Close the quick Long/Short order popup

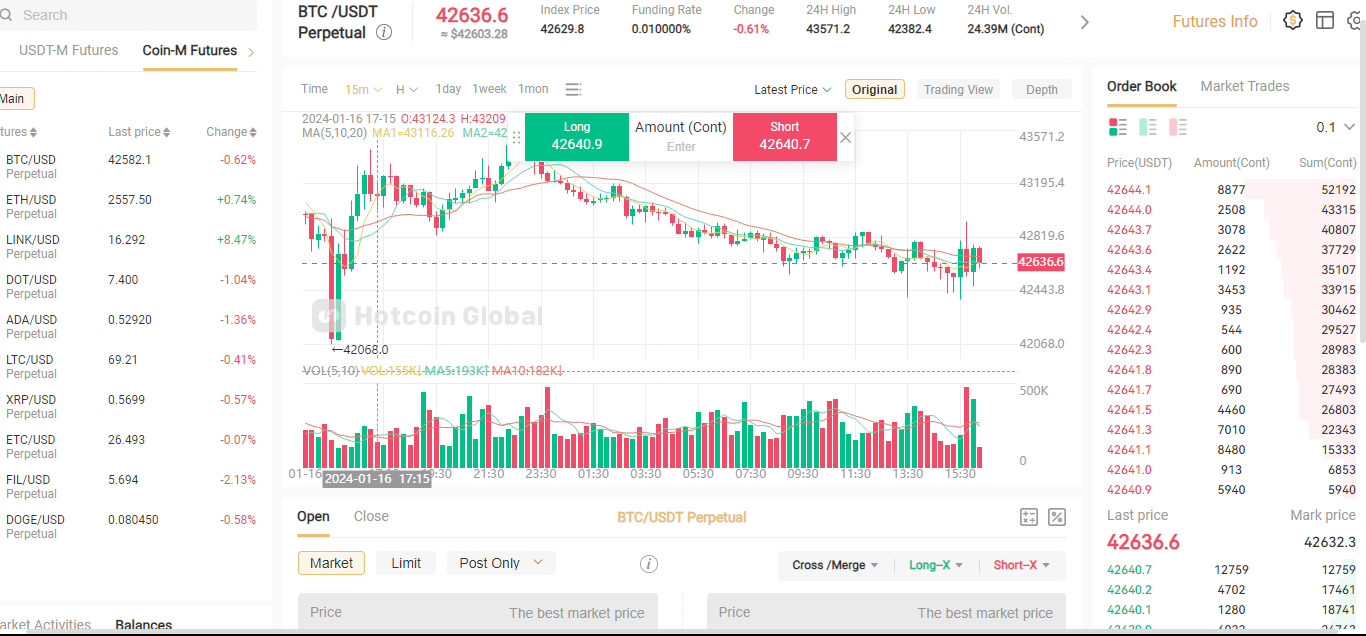846,138
